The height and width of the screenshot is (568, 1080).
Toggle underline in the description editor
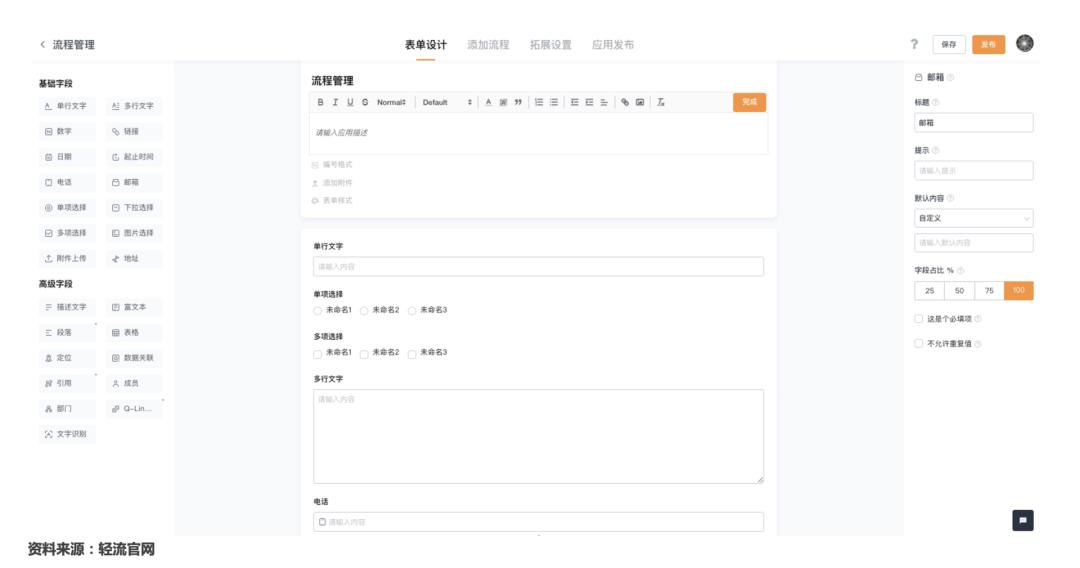(x=350, y=102)
